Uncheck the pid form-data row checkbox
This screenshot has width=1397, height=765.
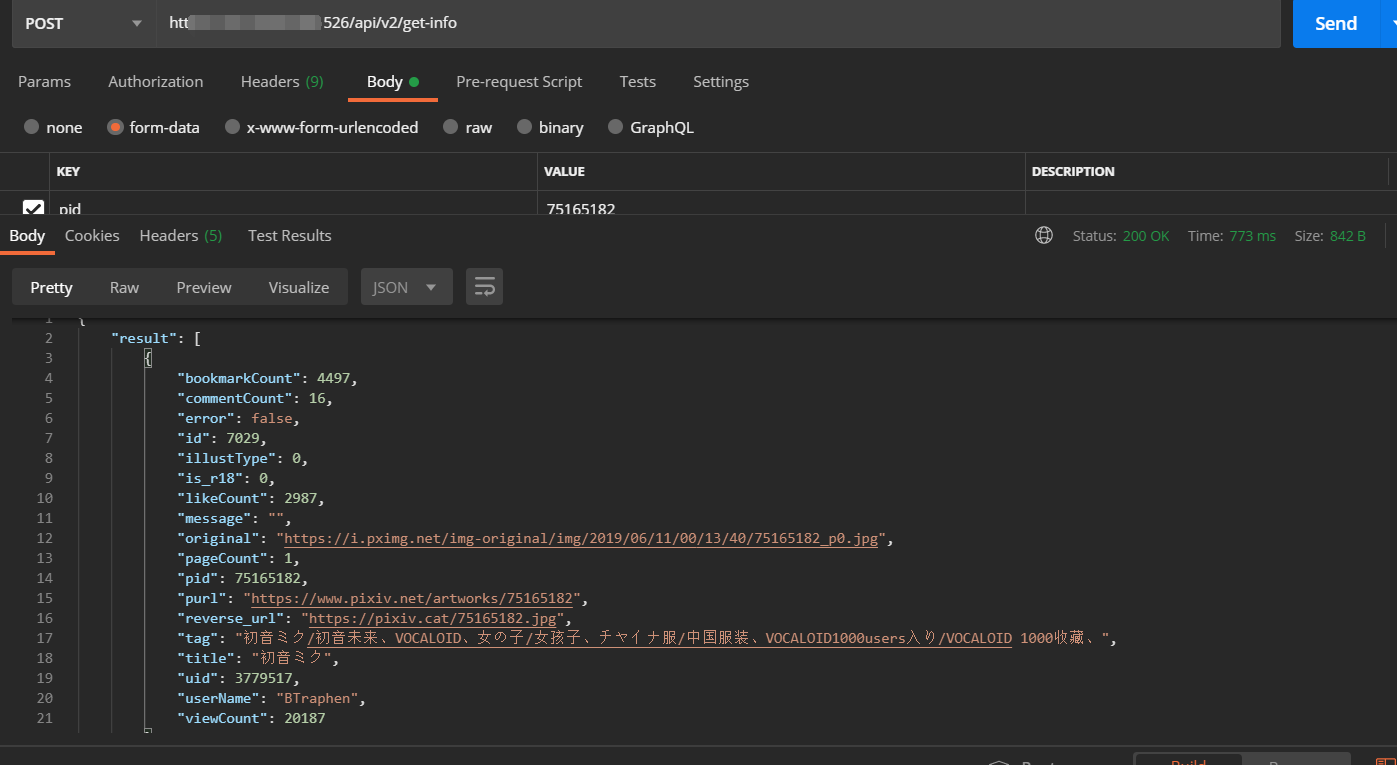coord(33,208)
